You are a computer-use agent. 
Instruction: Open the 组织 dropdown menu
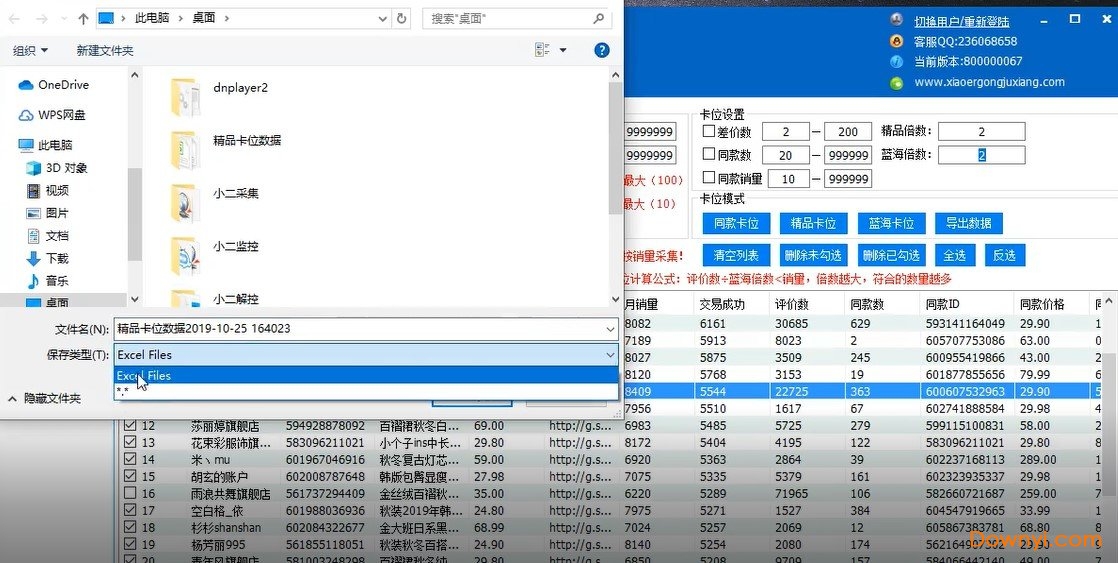coord(31,51)
